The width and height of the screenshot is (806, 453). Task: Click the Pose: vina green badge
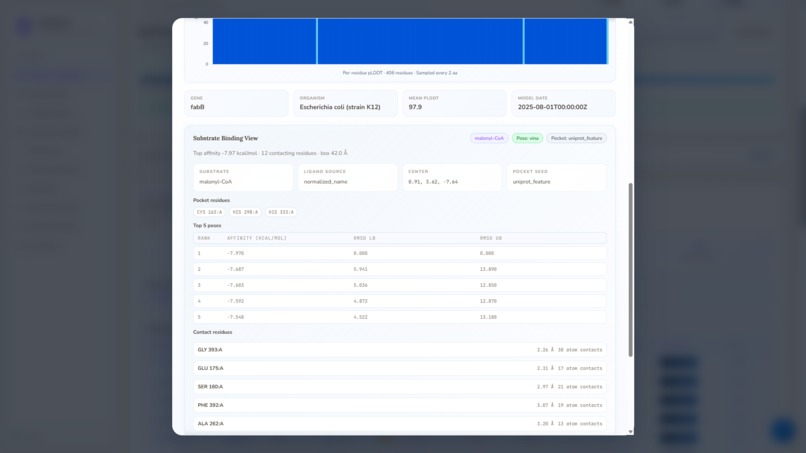[x=527, y=138]
